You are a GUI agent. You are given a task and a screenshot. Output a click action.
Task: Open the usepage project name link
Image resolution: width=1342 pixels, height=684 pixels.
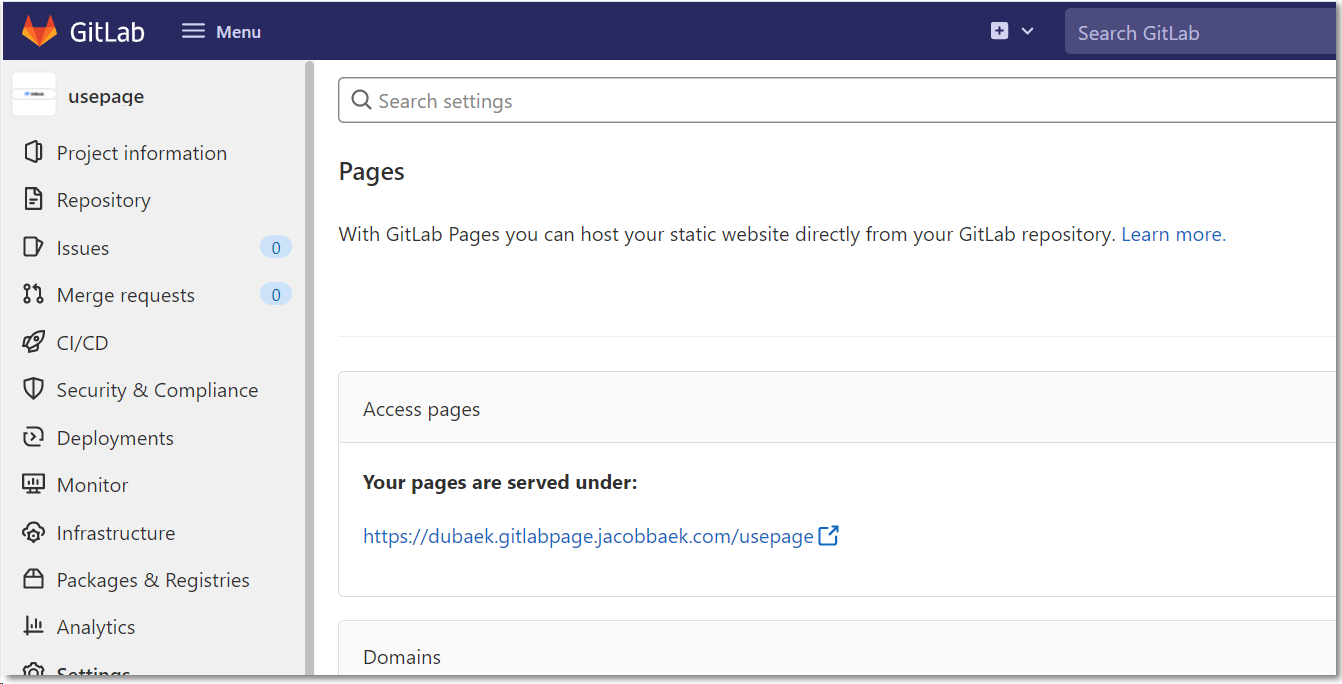(x=106, y=96)
